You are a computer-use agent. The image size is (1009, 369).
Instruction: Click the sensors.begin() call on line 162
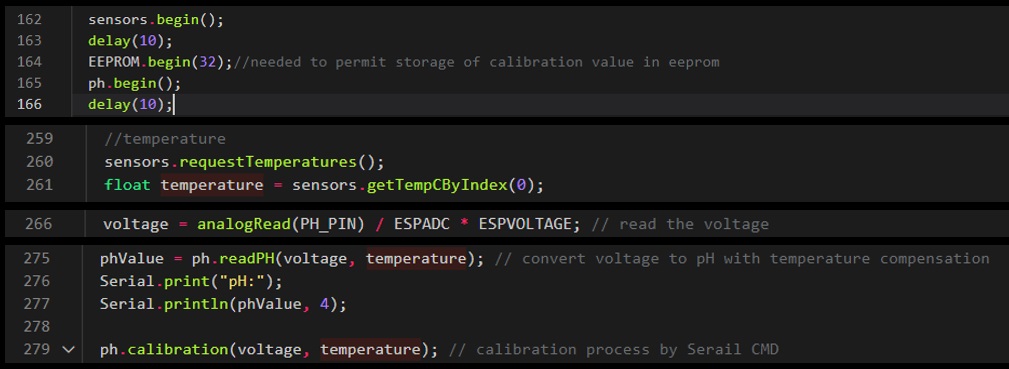pos(156,20)
